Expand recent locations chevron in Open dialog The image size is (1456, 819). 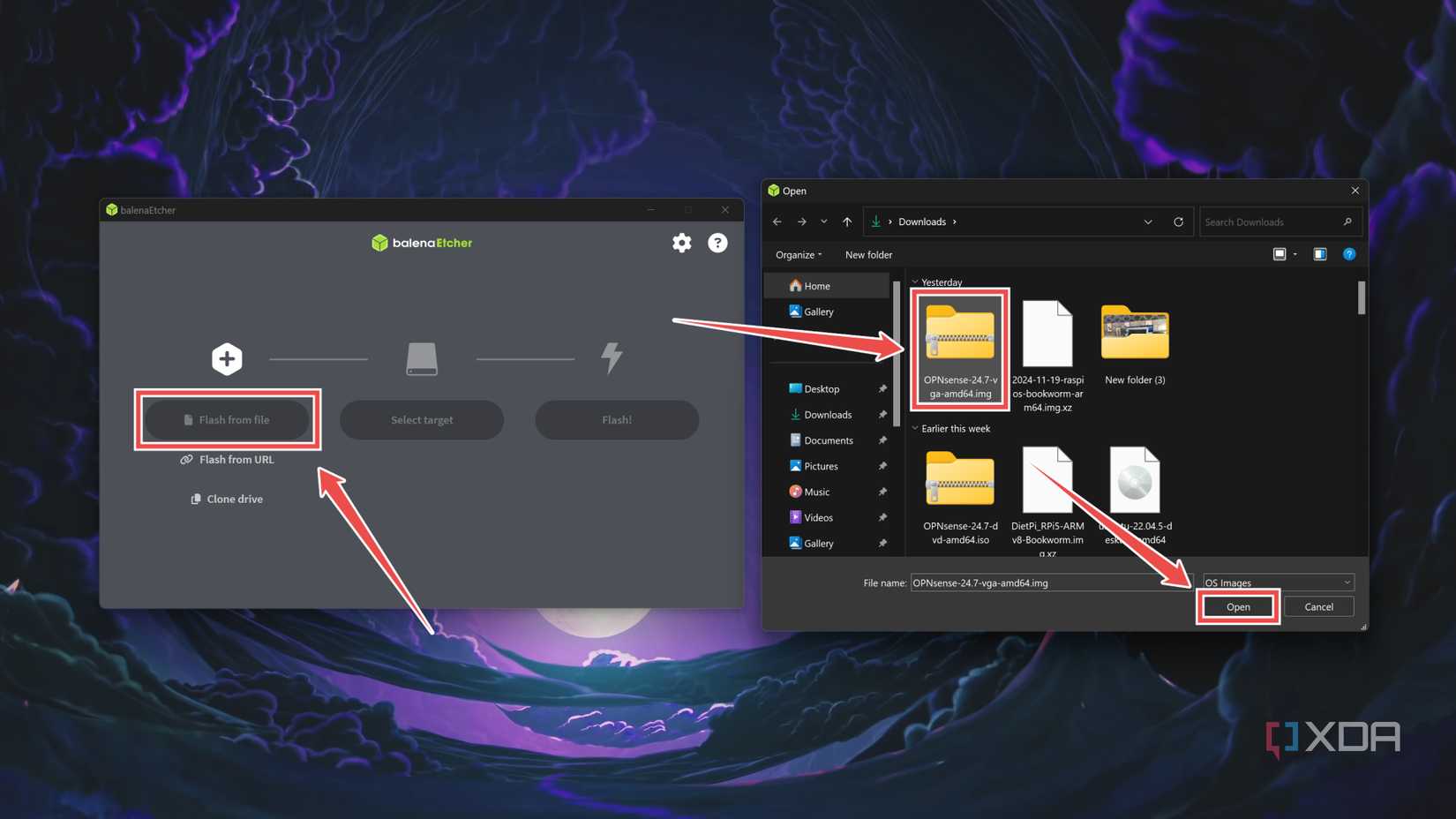pyautogui.click(x=824, y=222)
